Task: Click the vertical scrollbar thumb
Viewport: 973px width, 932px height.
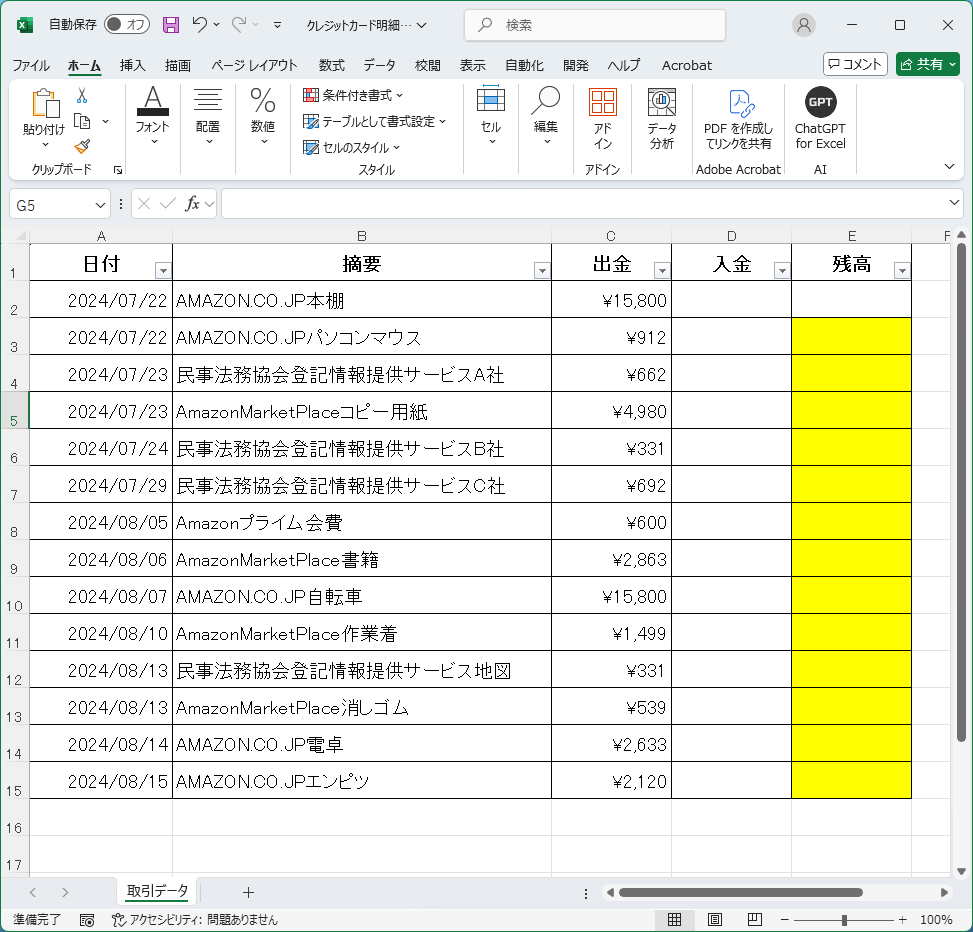Action: [961, 492]
